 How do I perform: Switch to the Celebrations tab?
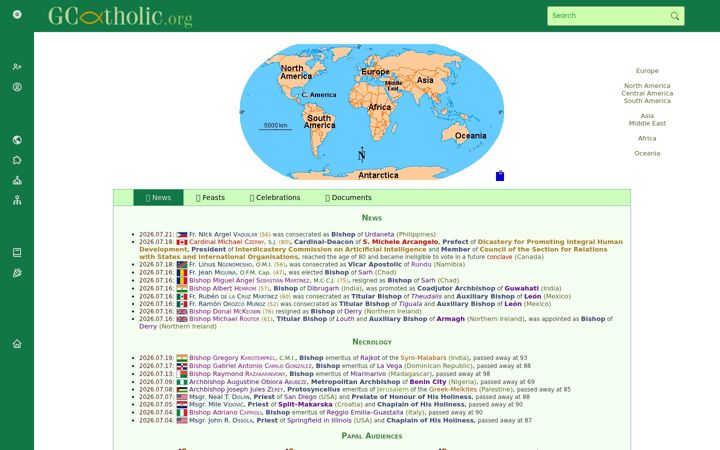275,197
